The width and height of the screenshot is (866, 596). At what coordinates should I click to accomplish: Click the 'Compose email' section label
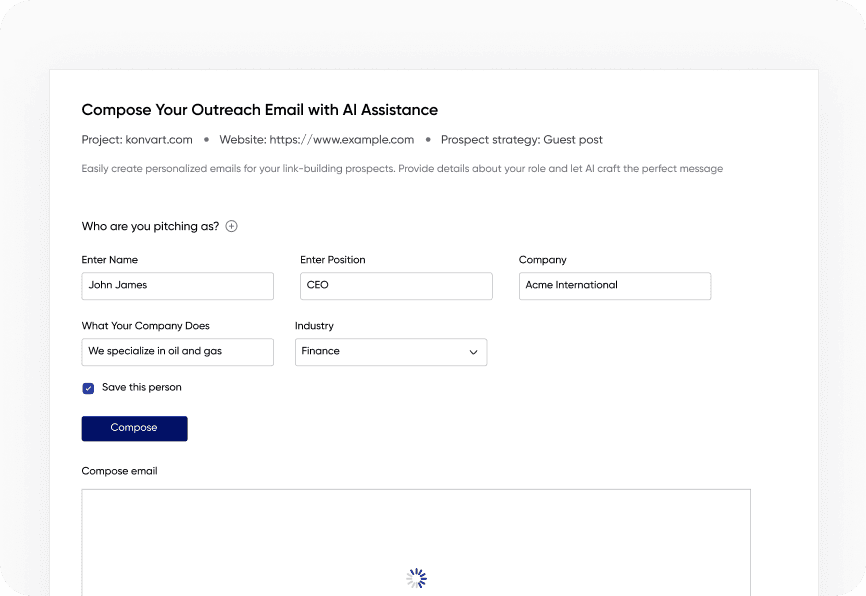(119, 471)
